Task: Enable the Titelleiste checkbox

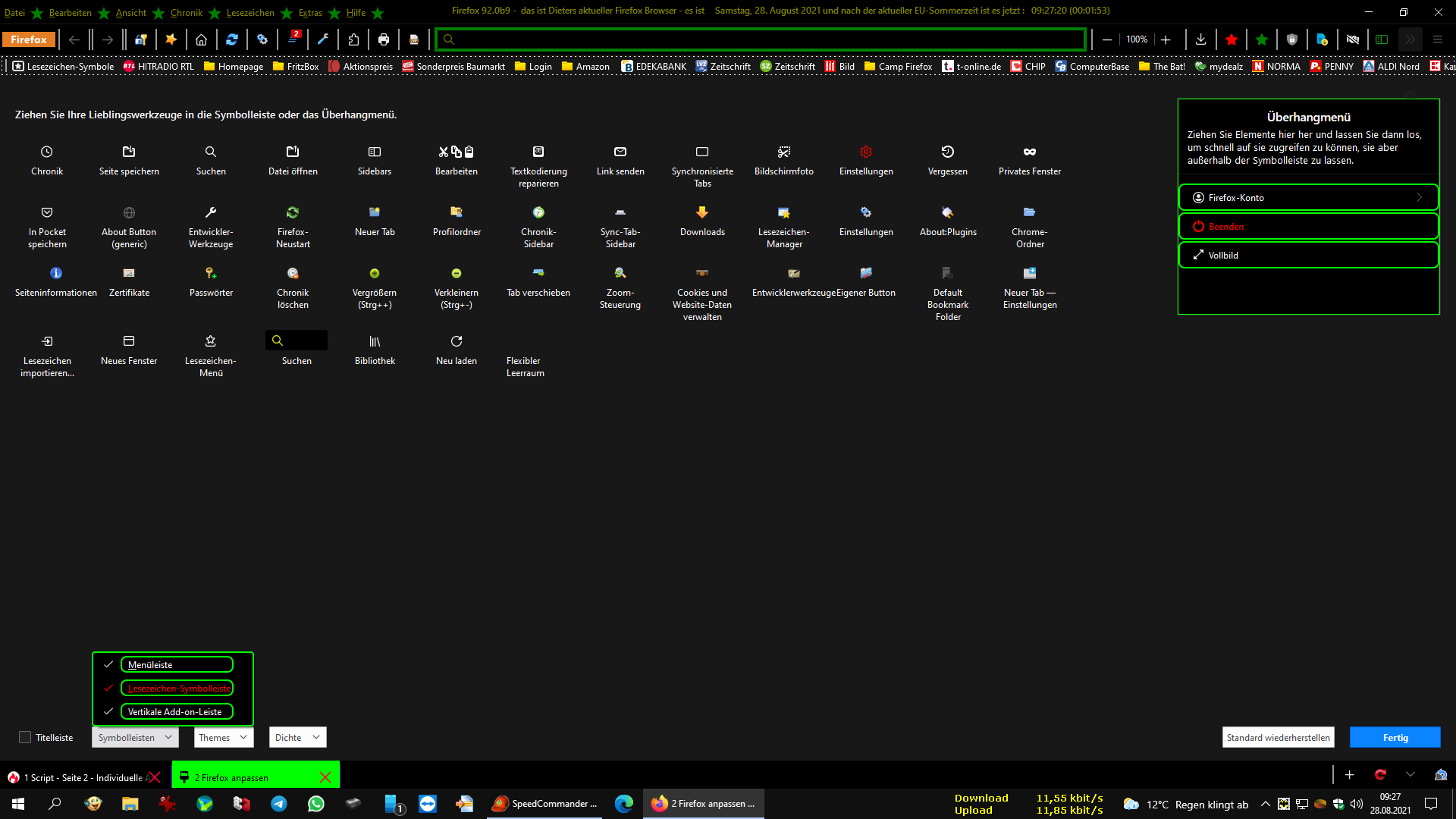Action: [x=25, y=737]
